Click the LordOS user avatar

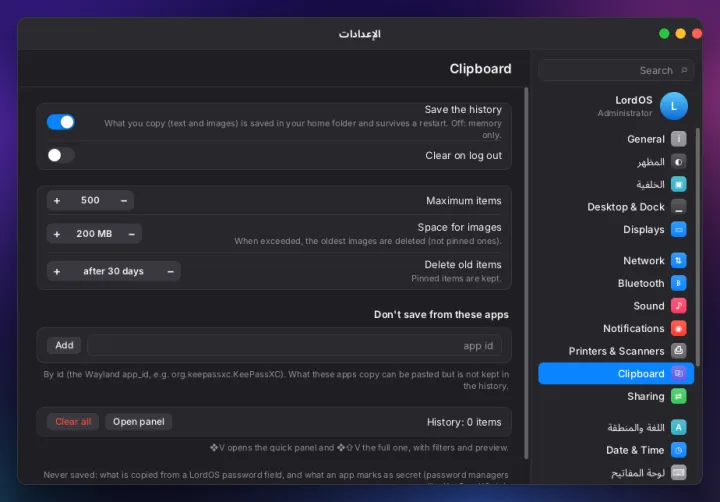674,106
